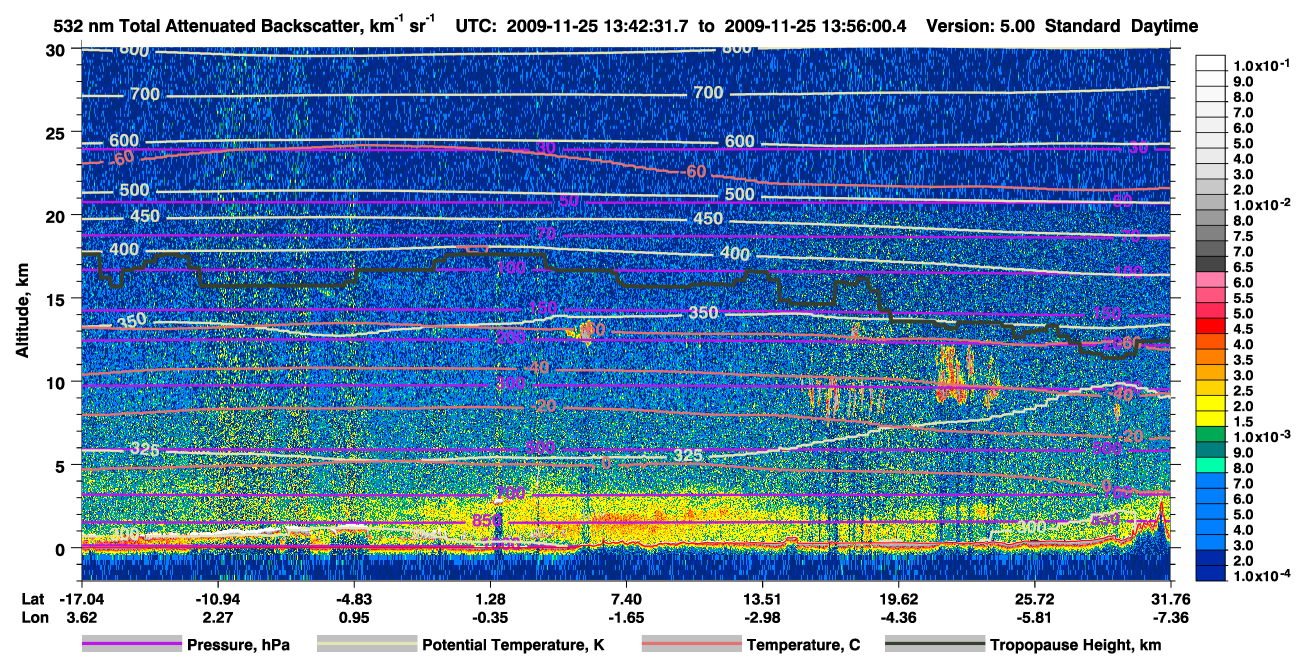This screenshot has height=667, width=1300.
Task: Click latitude value 25.72
Action: (1035, 599)
